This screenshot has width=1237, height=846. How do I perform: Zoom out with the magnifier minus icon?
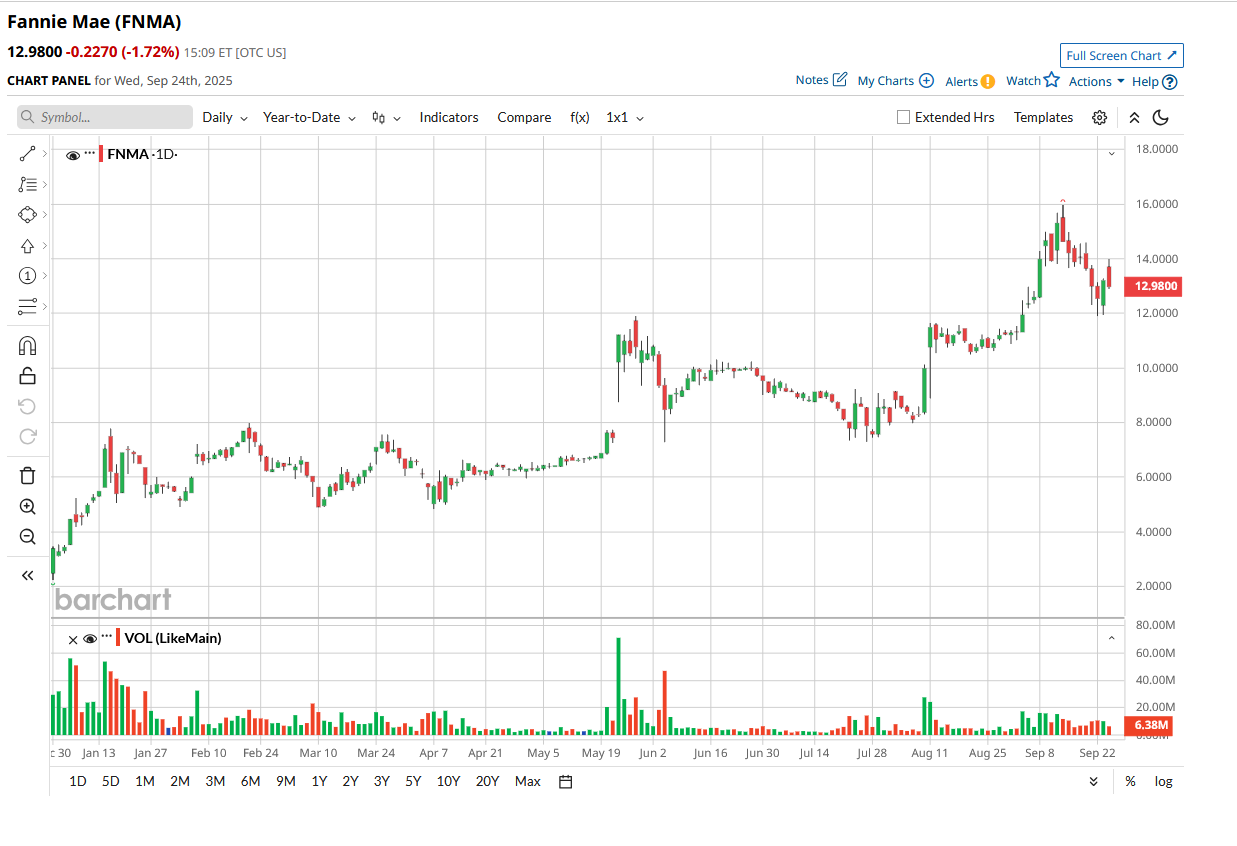click(27, 537)
